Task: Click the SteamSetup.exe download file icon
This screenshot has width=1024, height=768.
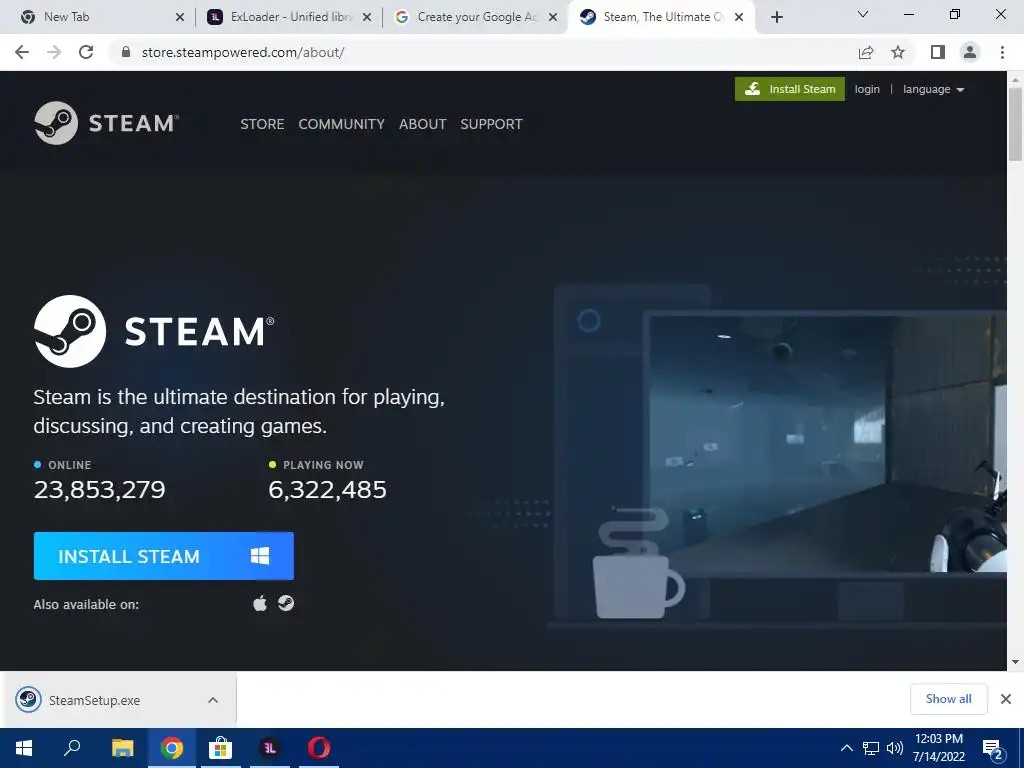Action: pos(28,700)
